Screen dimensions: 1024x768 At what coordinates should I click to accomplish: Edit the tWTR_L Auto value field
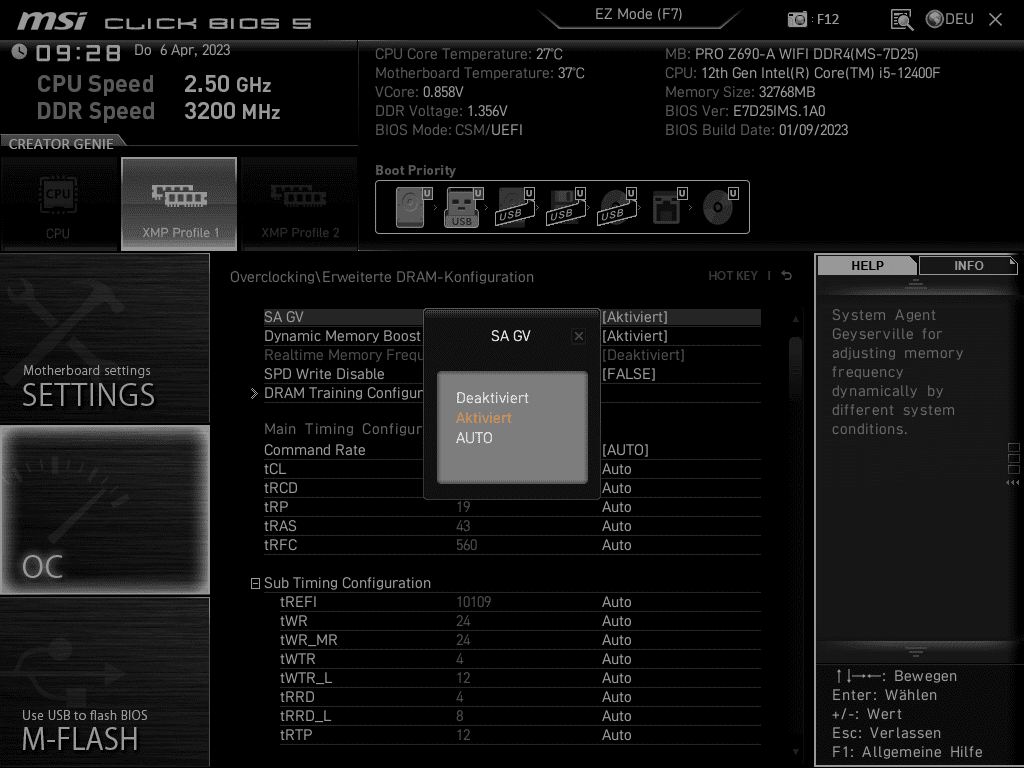tap(616, 677)
